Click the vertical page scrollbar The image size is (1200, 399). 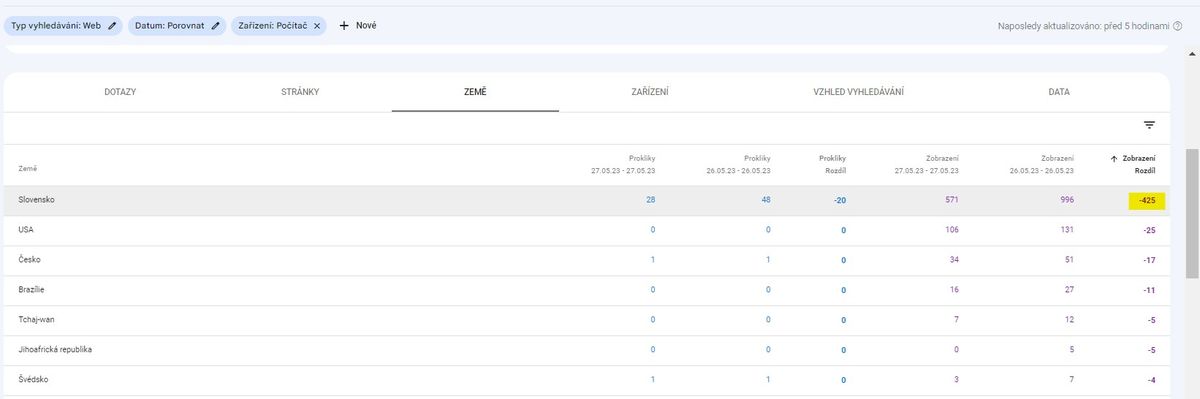1192,215
